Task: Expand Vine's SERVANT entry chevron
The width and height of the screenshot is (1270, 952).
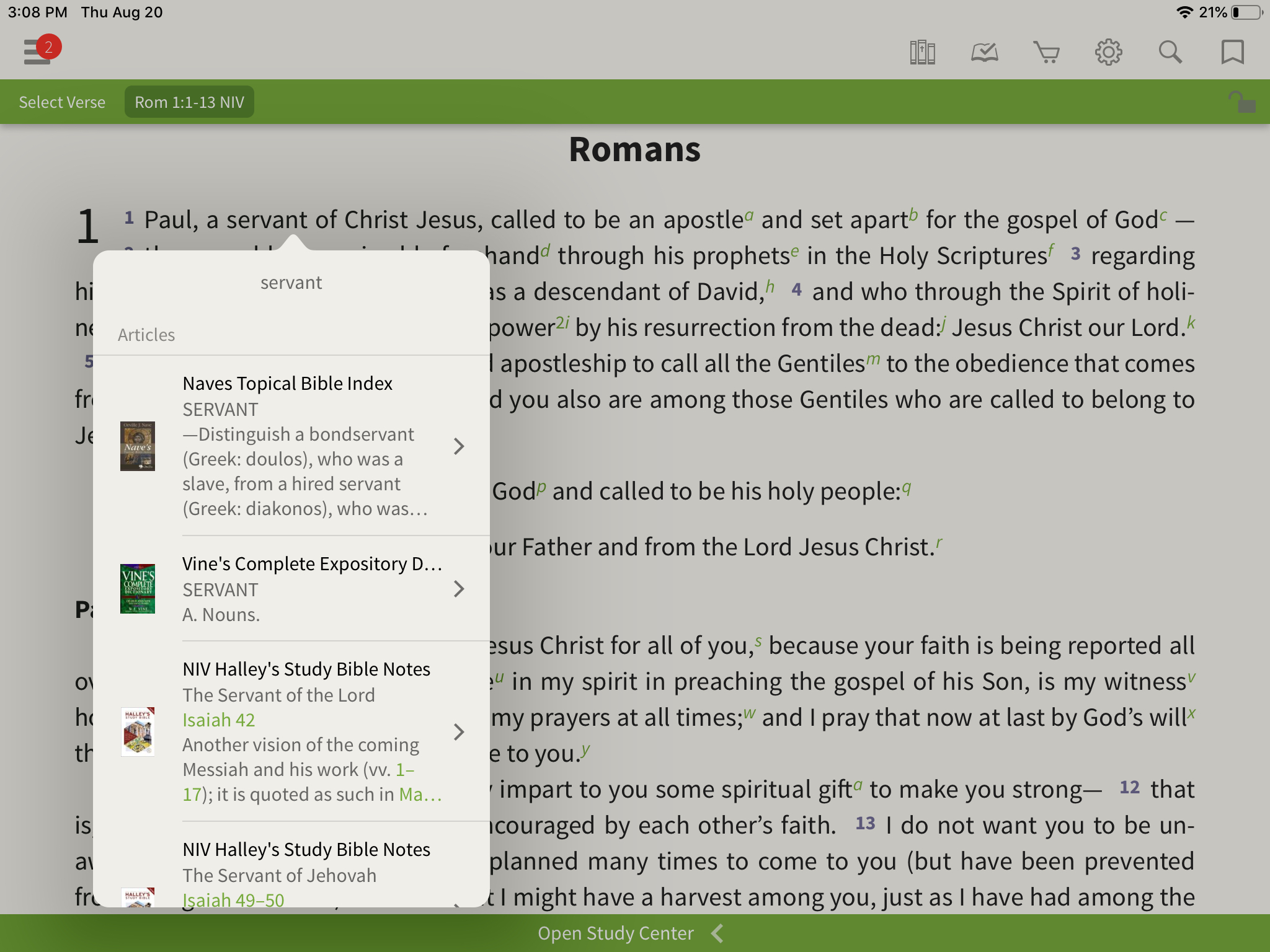Action: click(x=459, y=589)
